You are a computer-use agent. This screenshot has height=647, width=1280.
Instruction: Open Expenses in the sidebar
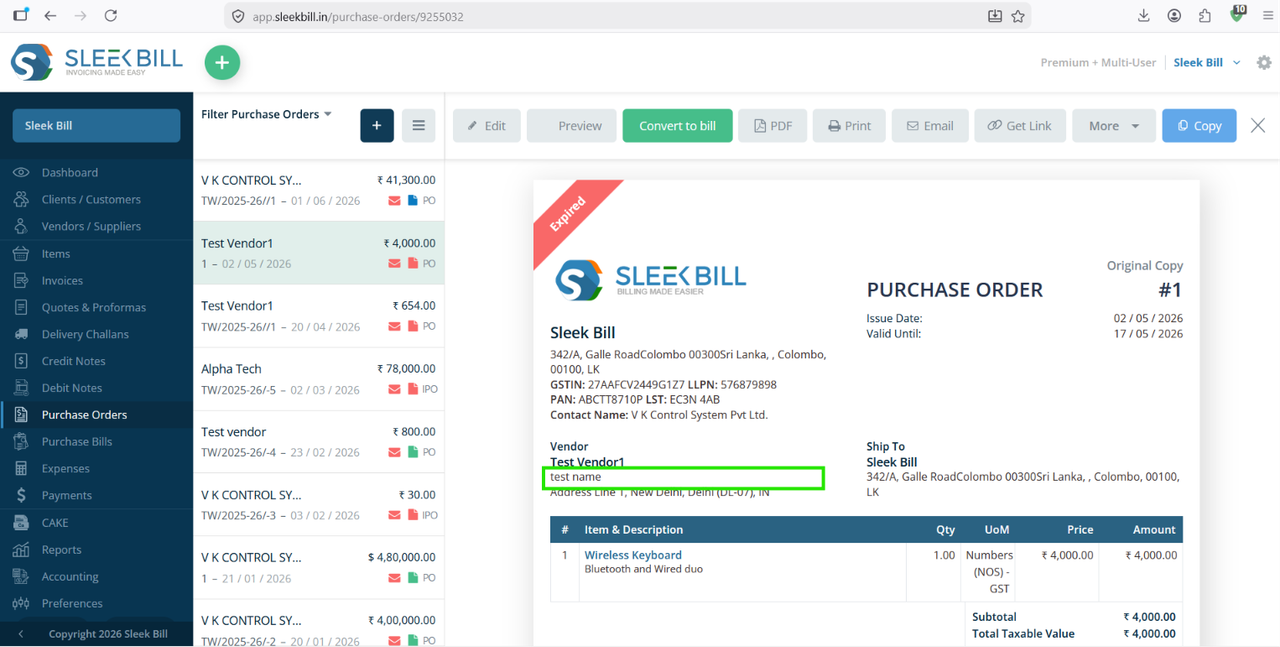tap(66, 468)
